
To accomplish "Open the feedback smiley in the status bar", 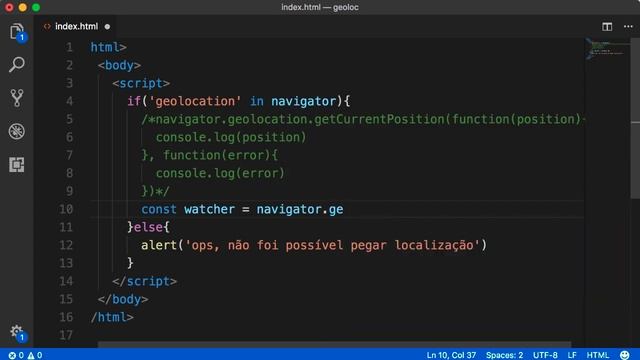I will [x=624, y=355].
